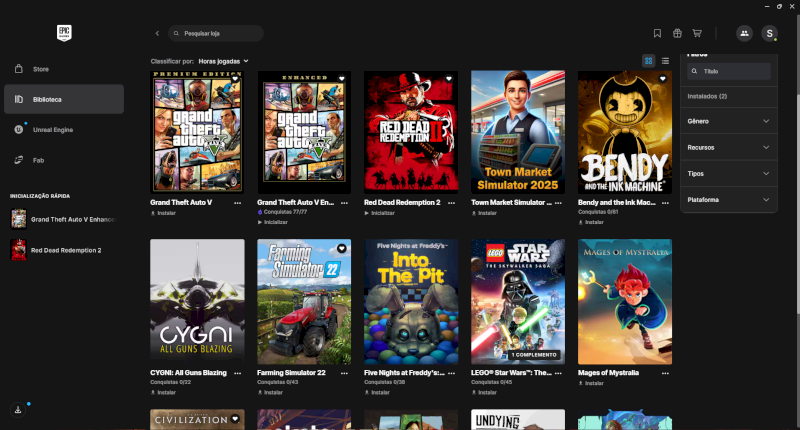Expand the Recursos filter

(729, 147)
